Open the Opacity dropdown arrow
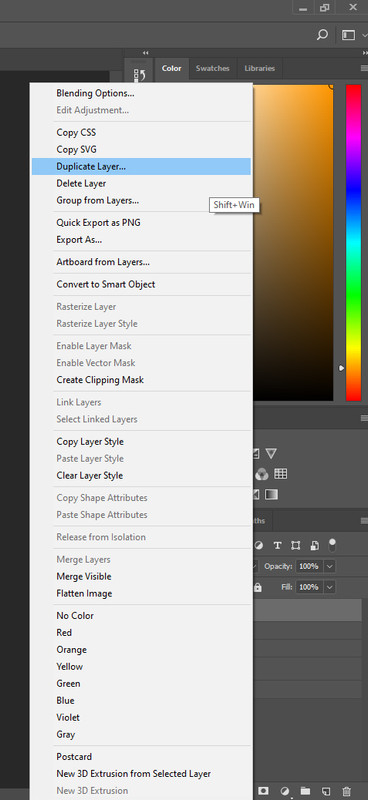 (330, 566)
